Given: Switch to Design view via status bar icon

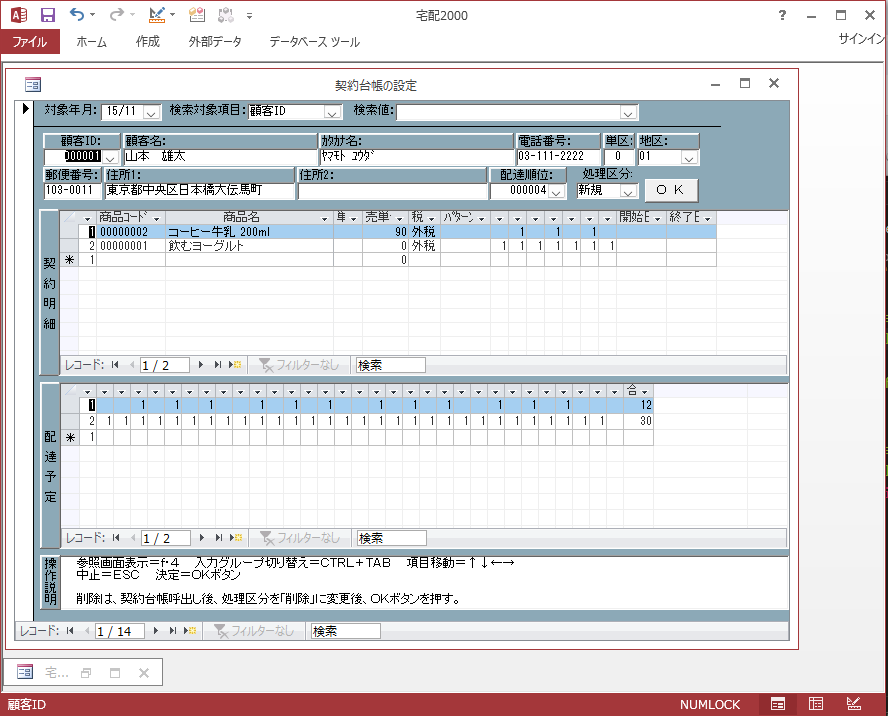Looking at the screenshot, I should [x=854, y=704].
